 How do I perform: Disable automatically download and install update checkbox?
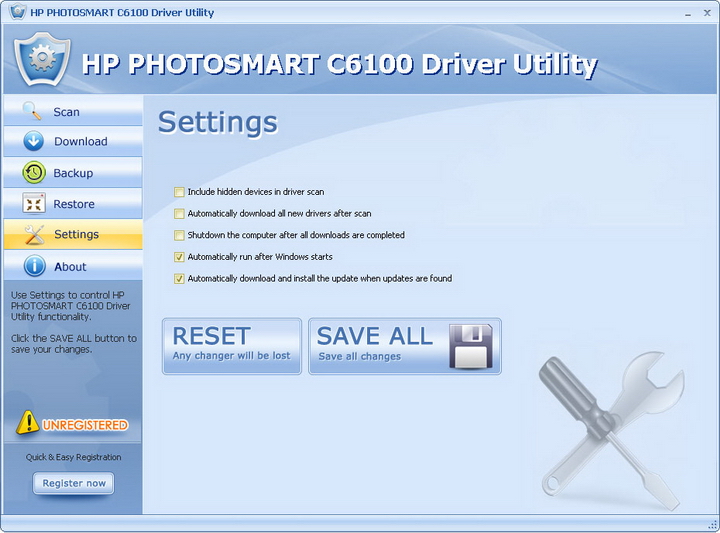[x=179, y=279]
